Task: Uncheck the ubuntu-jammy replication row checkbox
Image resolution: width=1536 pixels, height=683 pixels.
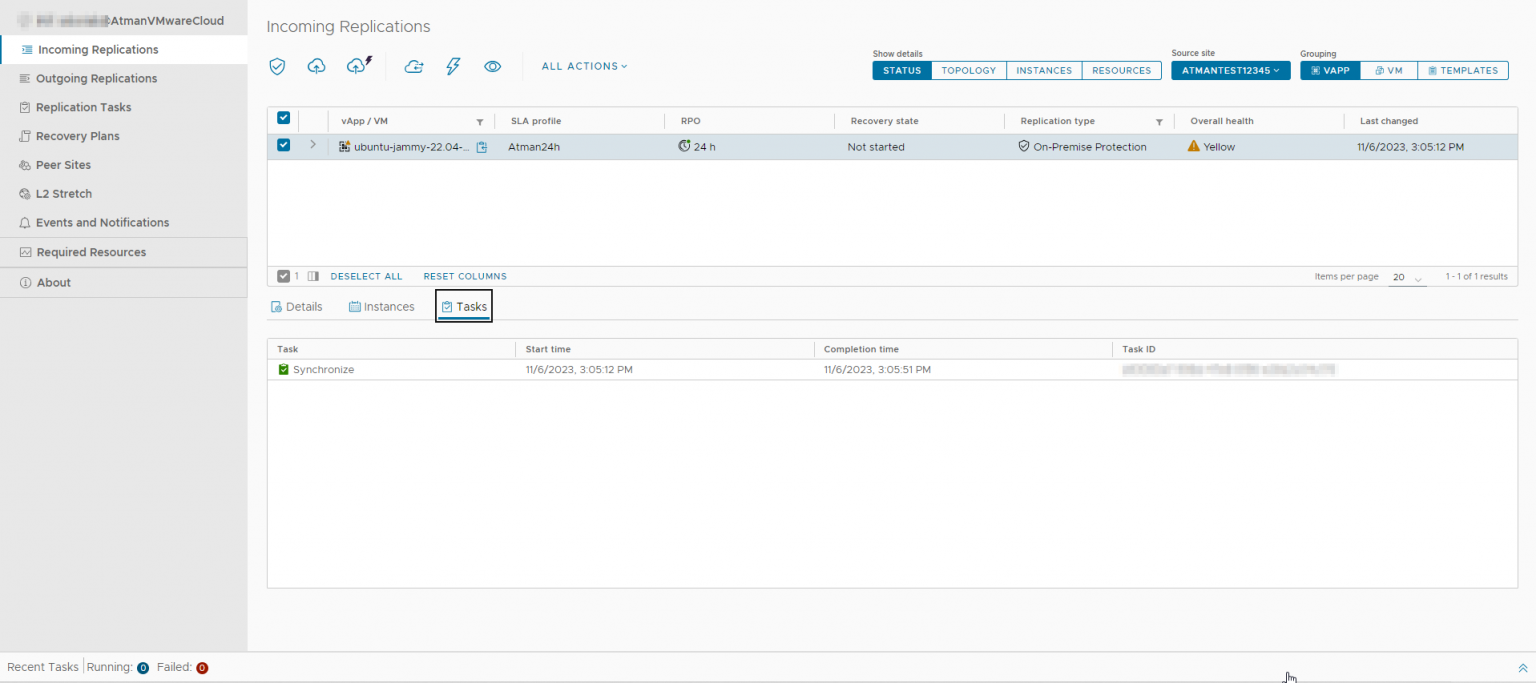Action: click(x=283, y=145)
